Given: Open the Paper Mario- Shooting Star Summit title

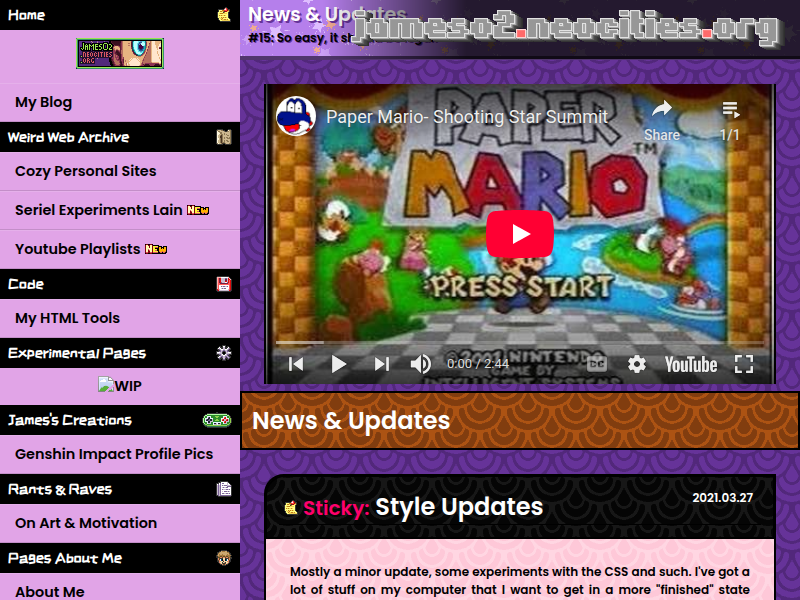Looking at the screenshot, I should click(x=467, y=117).
